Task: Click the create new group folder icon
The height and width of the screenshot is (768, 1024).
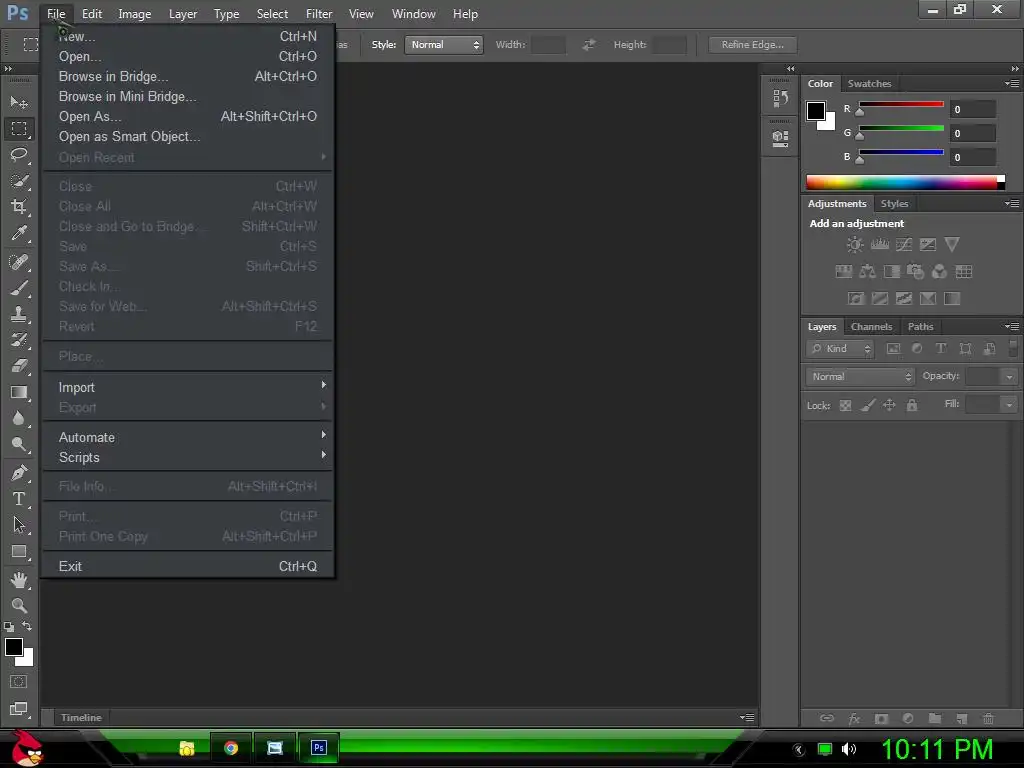Action: click(935, 718)
